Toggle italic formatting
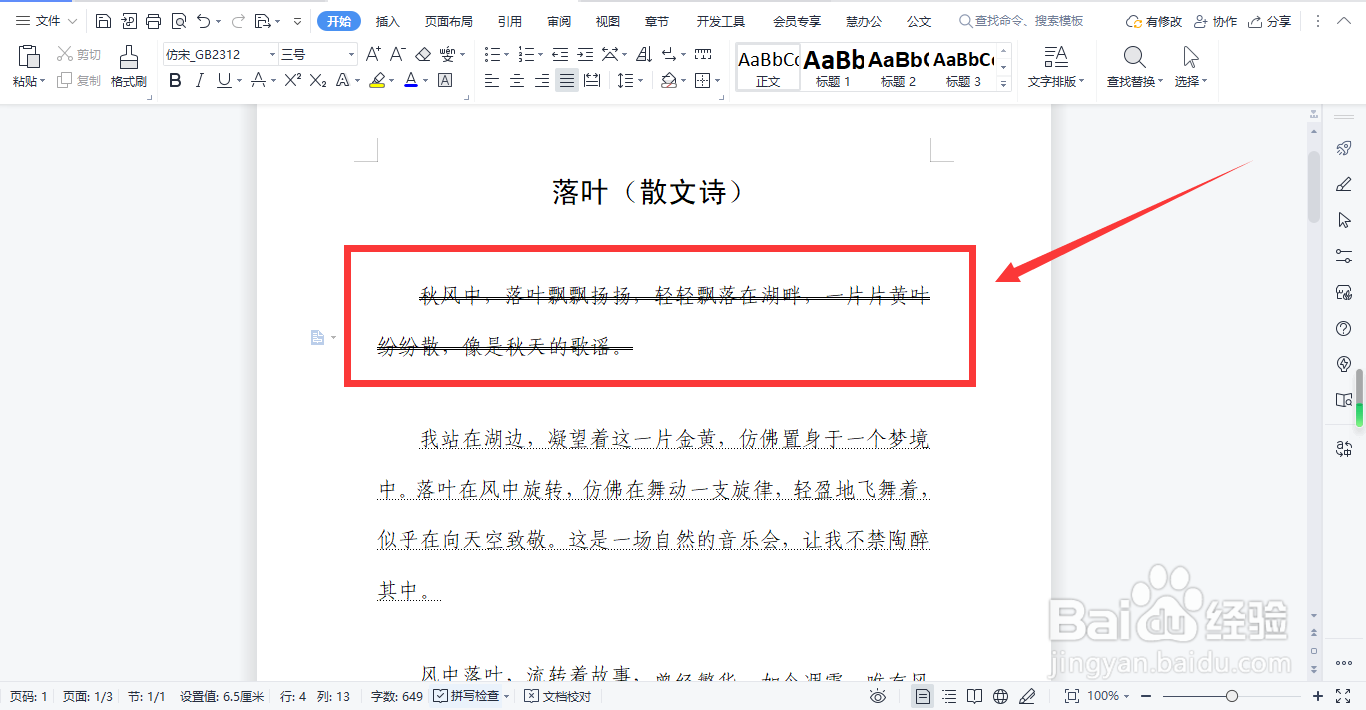This screenshot has width=1366, height=710. coord(200,80)
